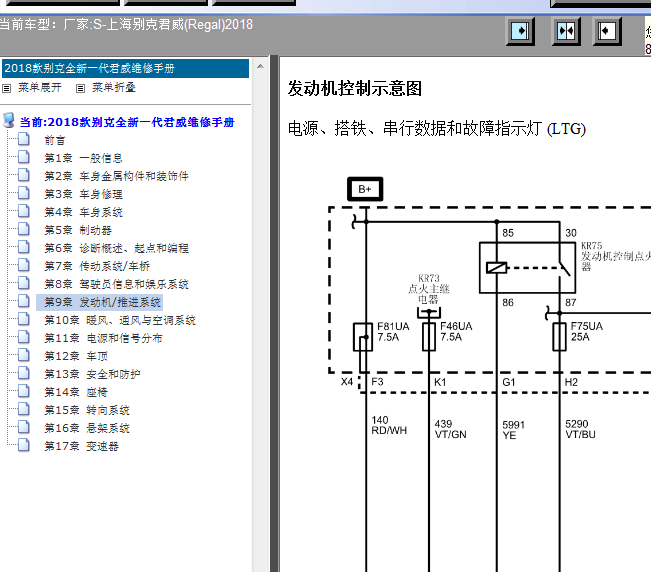This screenshot has height=572, width=651.
Task: Click the page icon beside 第11章
Action: pyautogui.click(x=24, y=337)
